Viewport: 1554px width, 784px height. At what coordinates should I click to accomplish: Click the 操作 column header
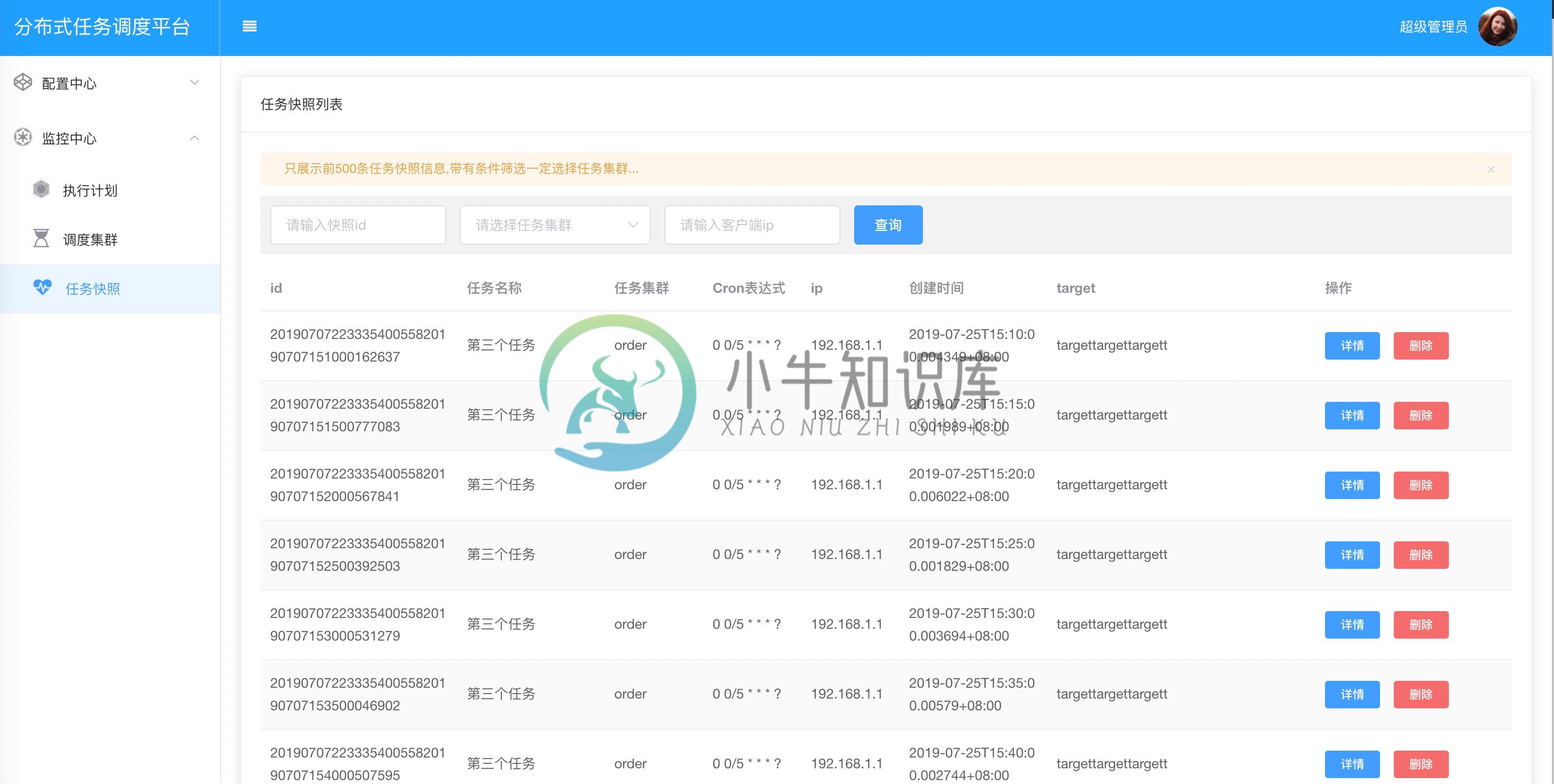(1338, 288)
